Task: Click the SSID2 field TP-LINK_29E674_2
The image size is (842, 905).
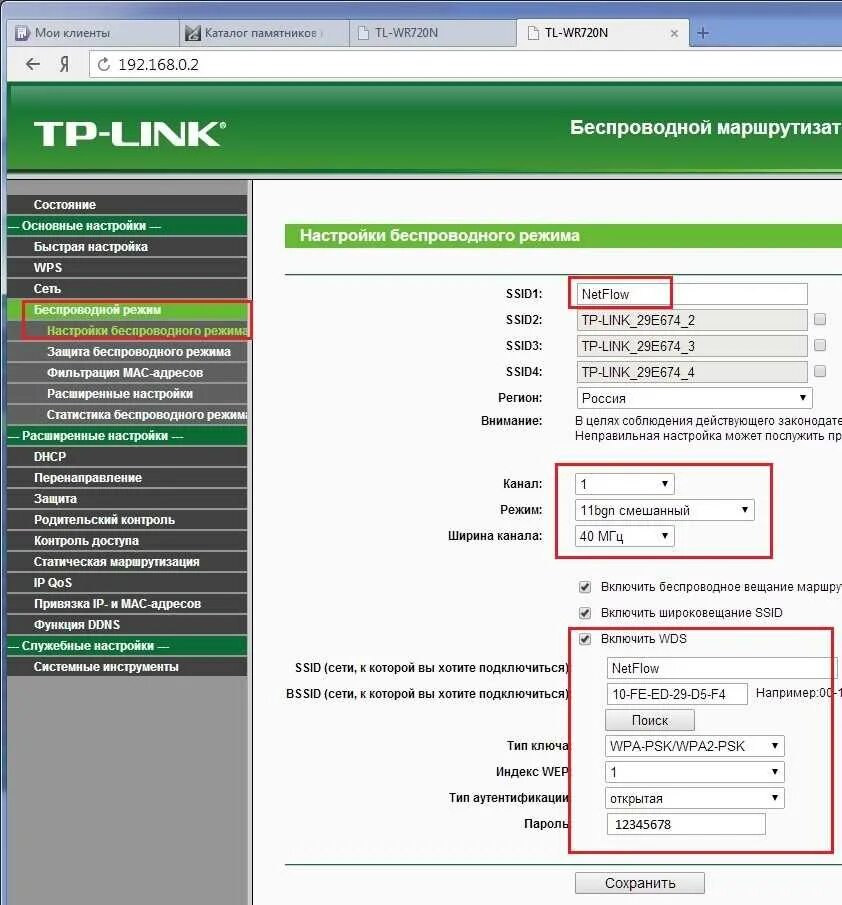Action: pos(691,320)
